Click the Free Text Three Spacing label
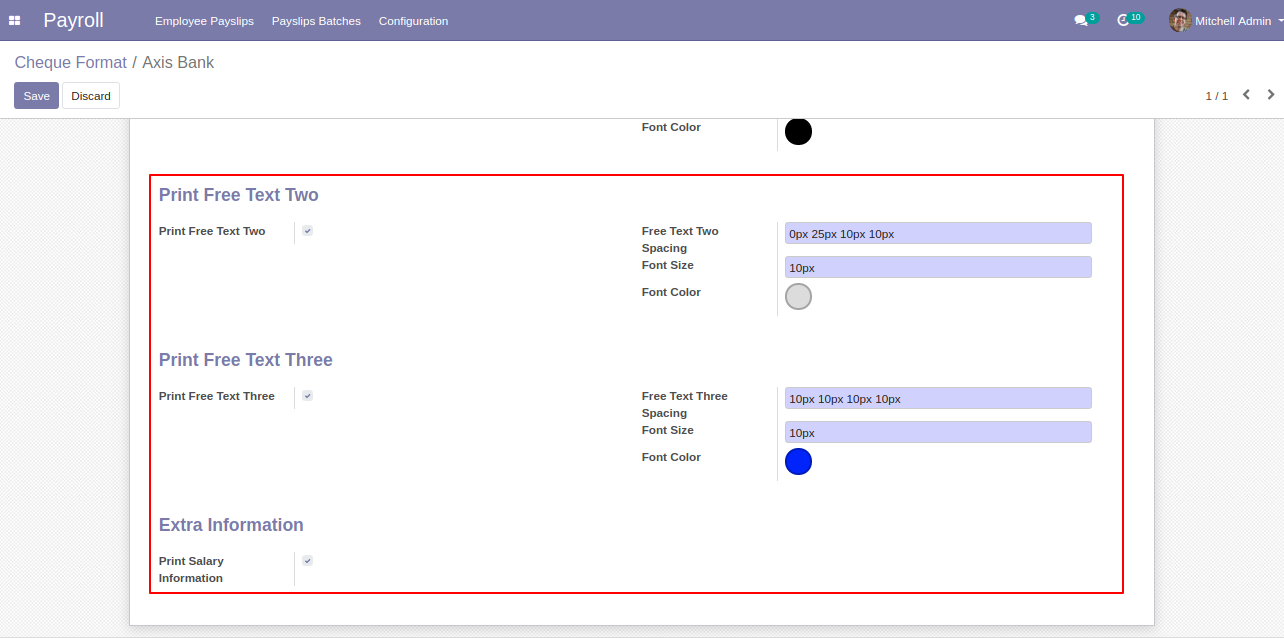1284x638 pixels. click(685, 404)
